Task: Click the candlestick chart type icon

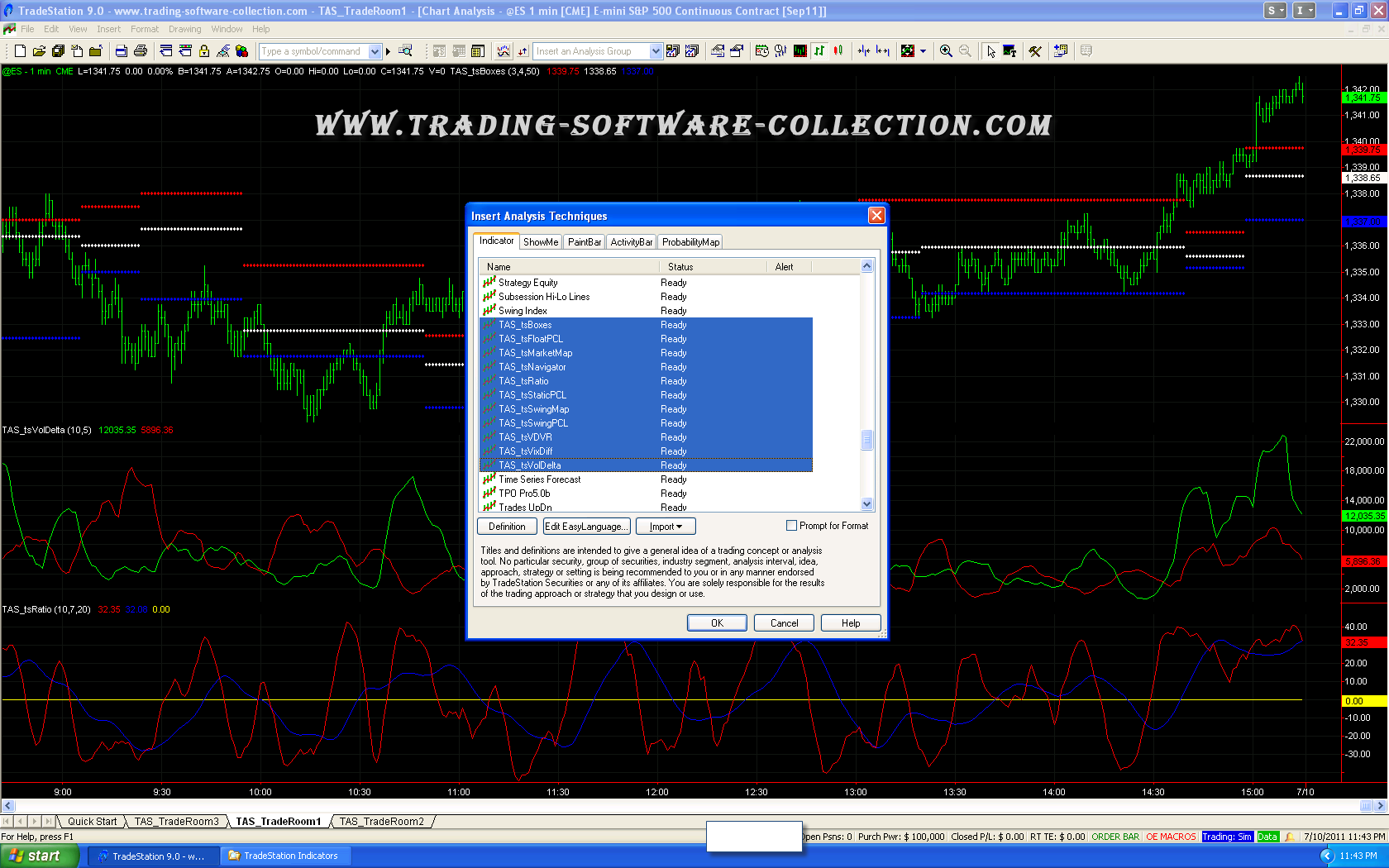Action: (x=838, y=51)
